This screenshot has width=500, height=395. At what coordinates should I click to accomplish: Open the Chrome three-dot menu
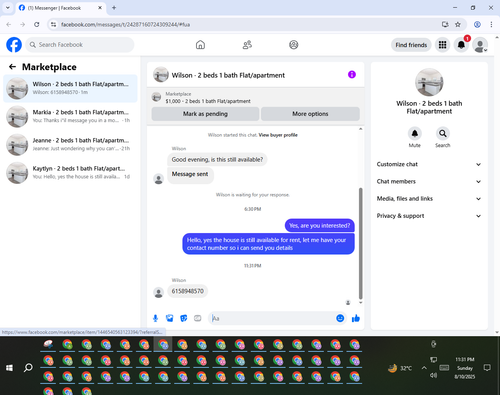coord(491,24)
